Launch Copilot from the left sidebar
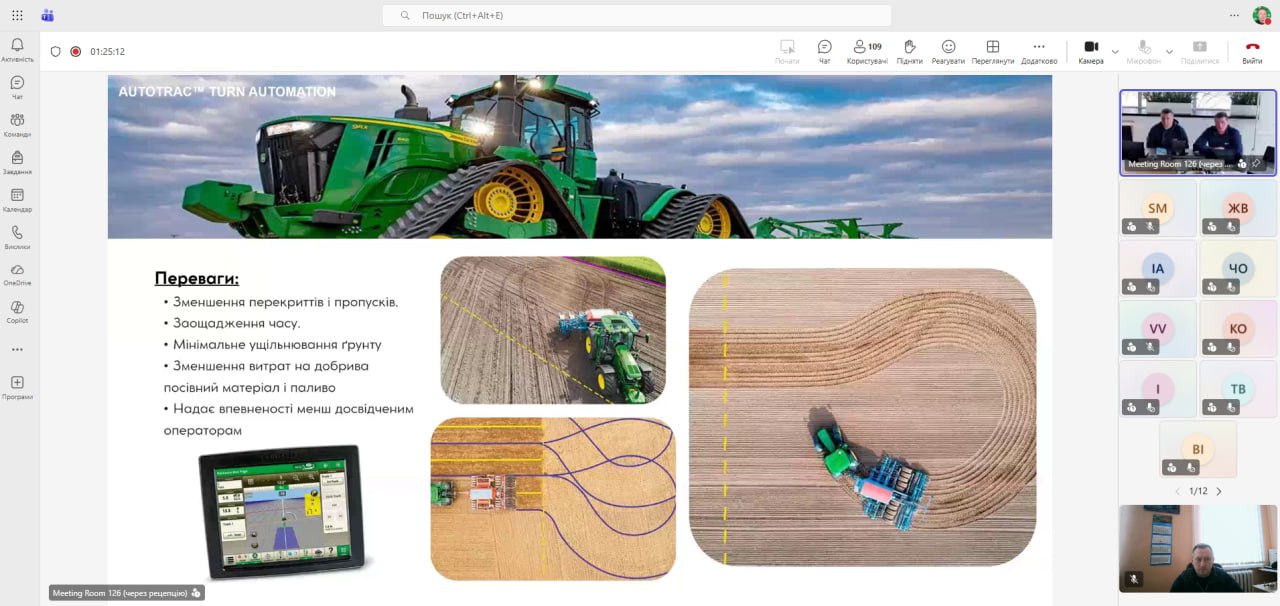 tap(17, 312)
